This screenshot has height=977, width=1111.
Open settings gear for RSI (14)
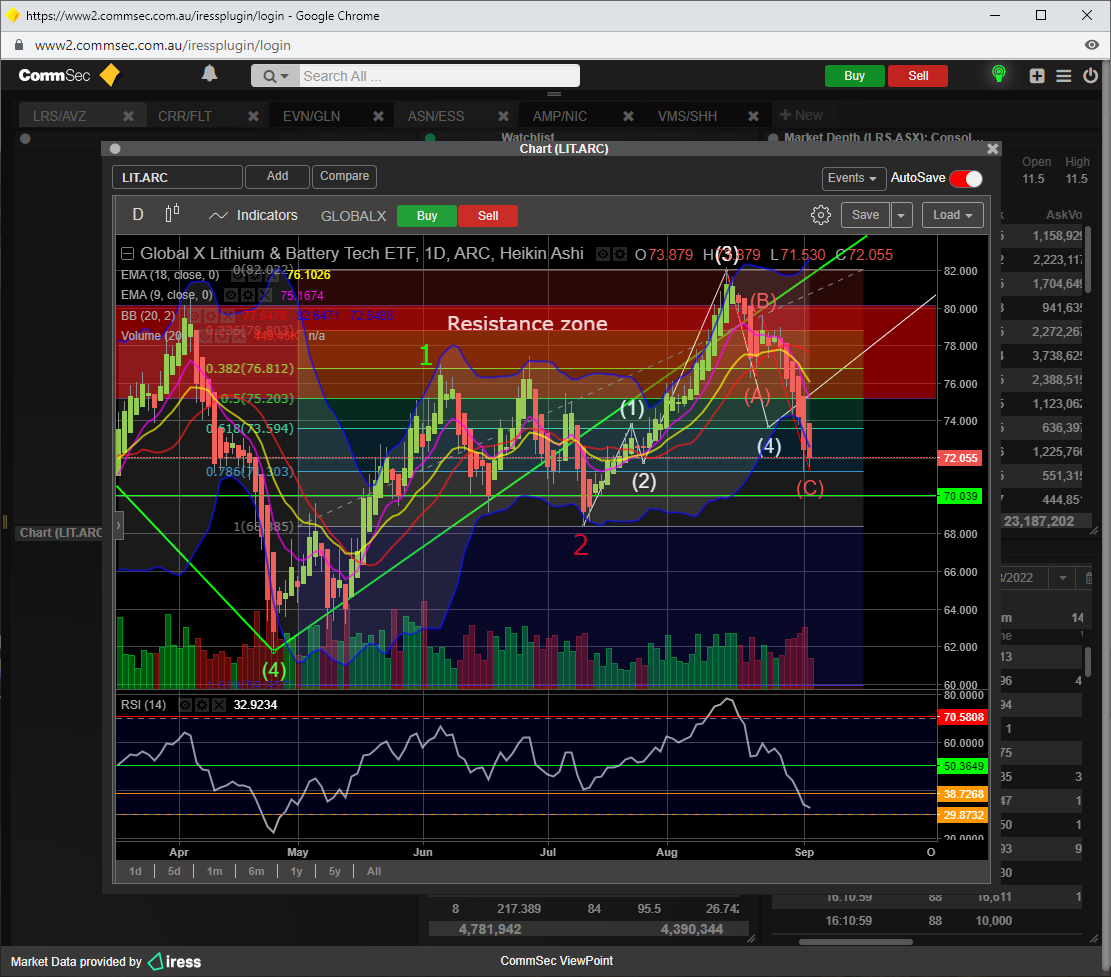(x=202, y=705)
